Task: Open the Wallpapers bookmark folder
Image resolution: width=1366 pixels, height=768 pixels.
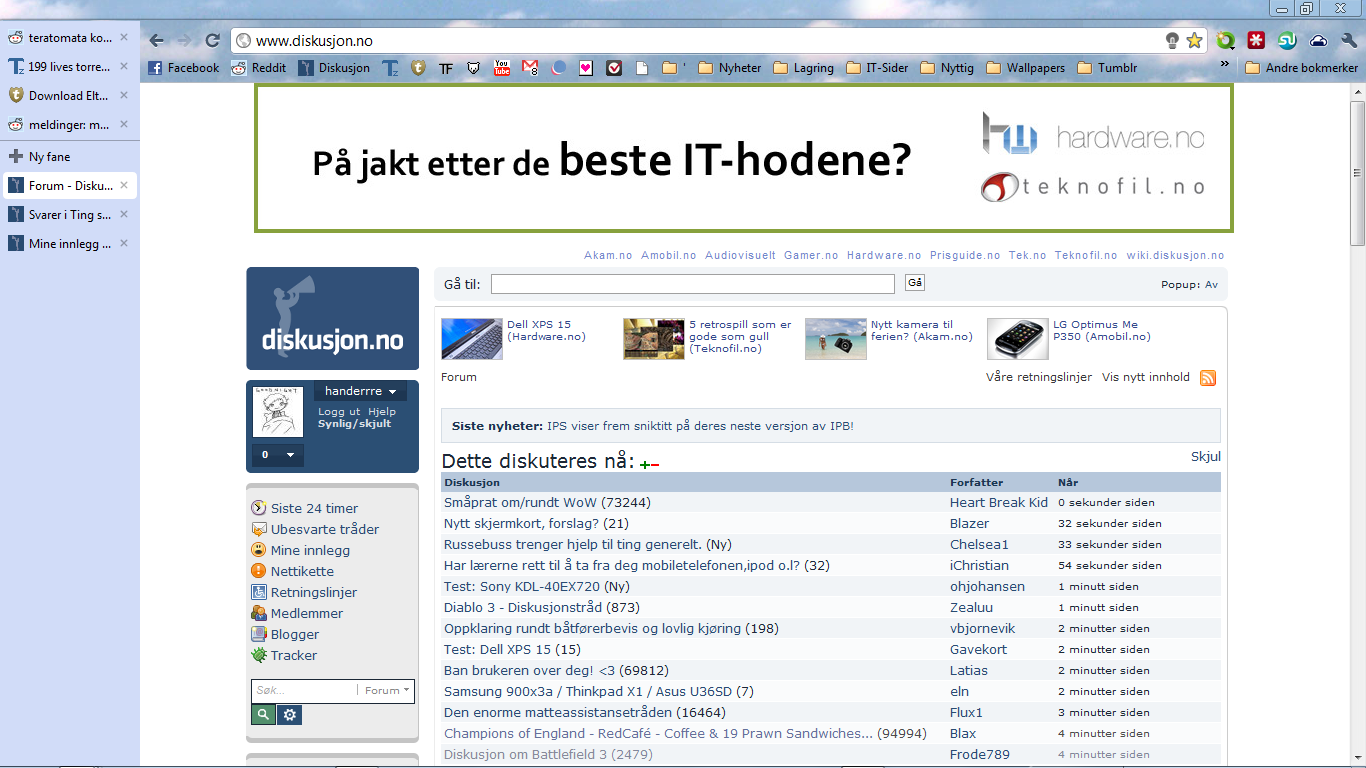Action: 1025,68
